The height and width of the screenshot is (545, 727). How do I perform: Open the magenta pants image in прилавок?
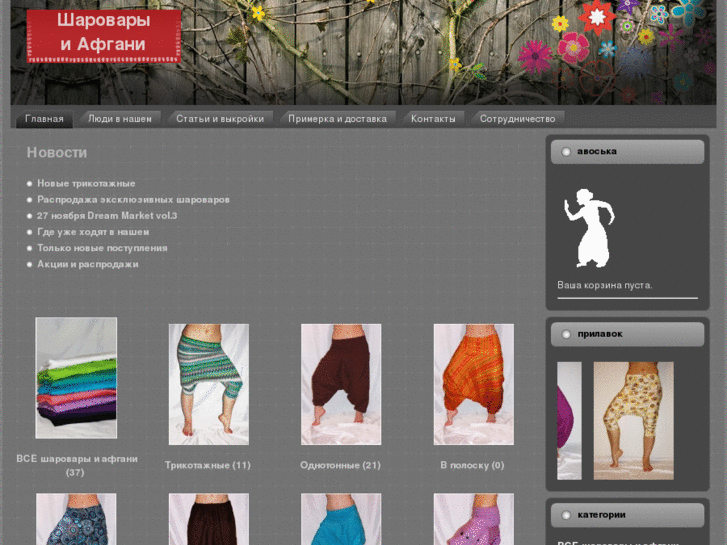569,421
